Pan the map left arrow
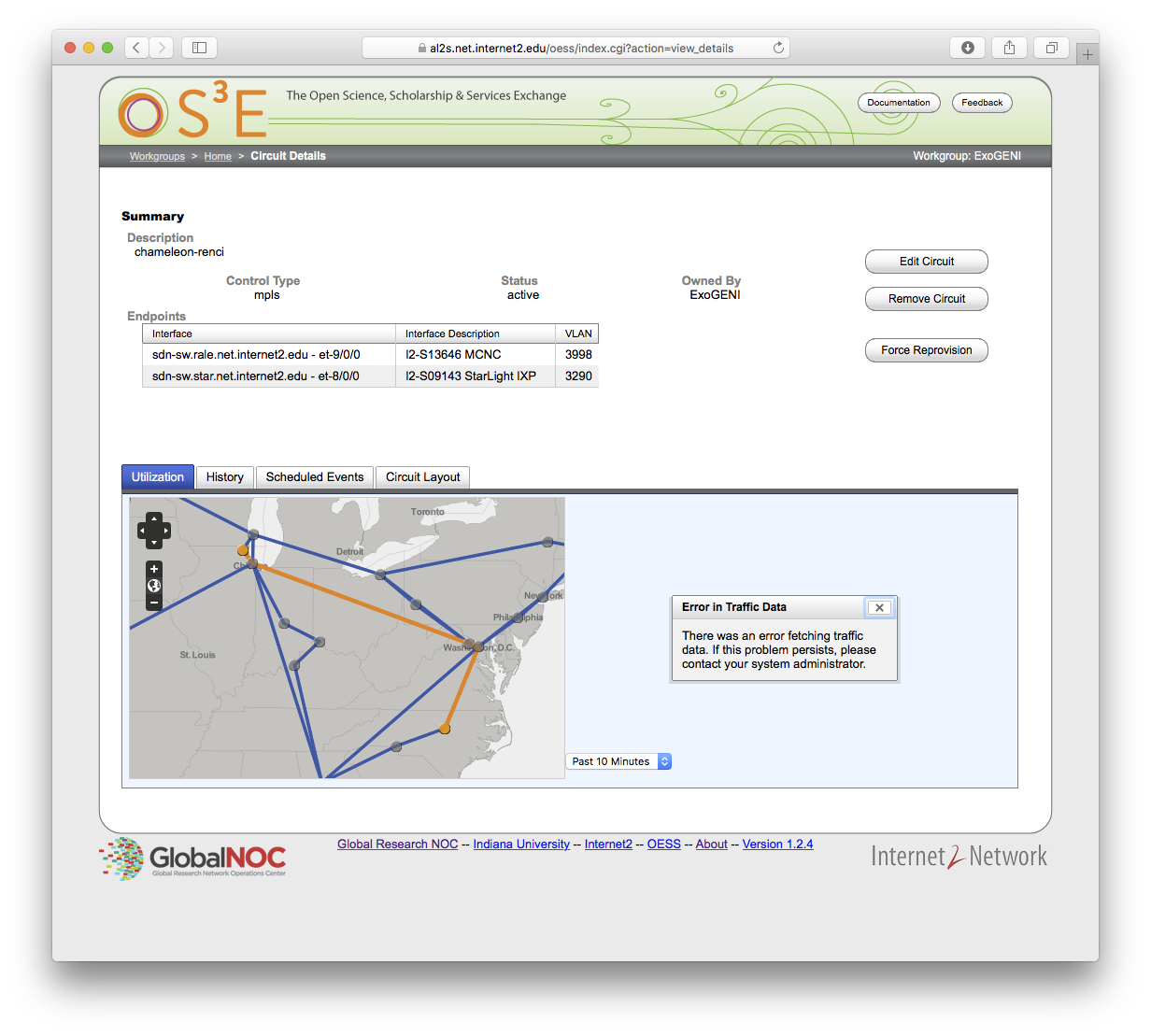The image size is (1151, 1036). pyautogui.click(x=143, y=531)
